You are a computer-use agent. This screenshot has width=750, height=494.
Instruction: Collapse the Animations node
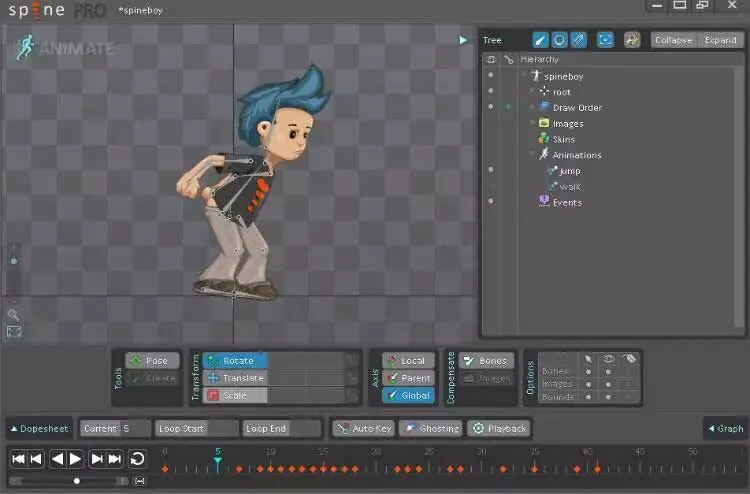532,154
